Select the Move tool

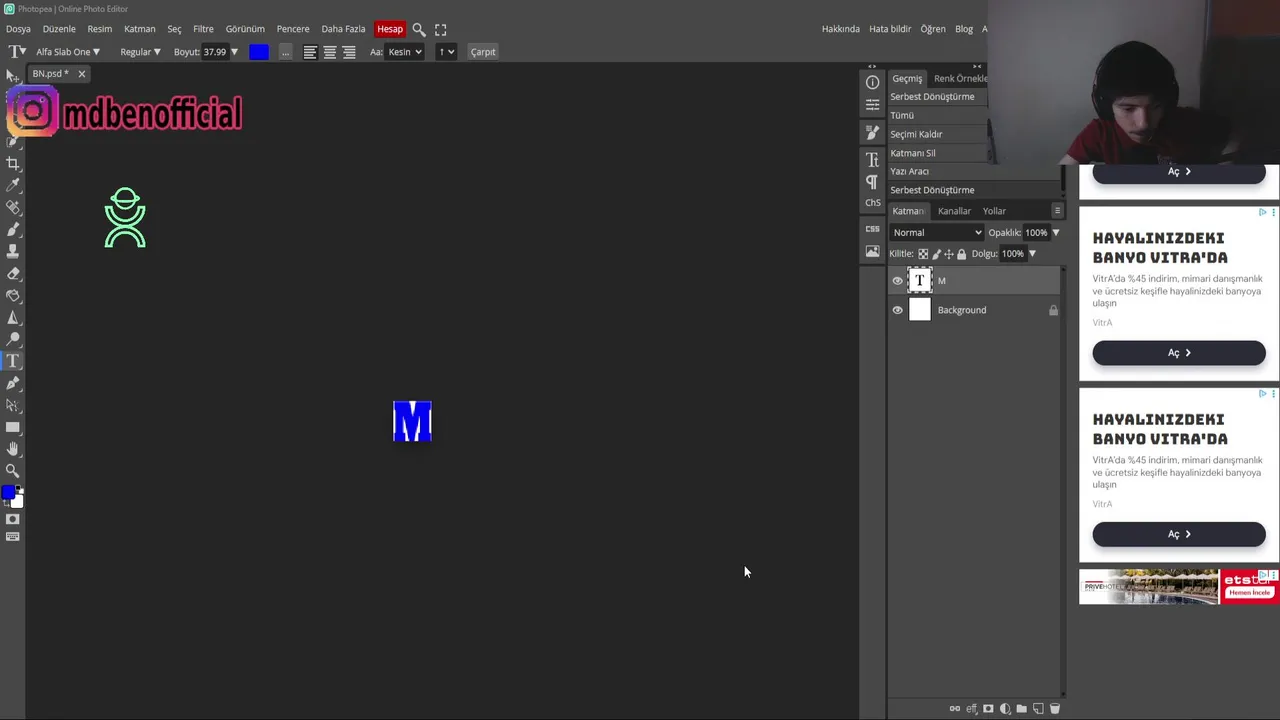tap(12, 76)
